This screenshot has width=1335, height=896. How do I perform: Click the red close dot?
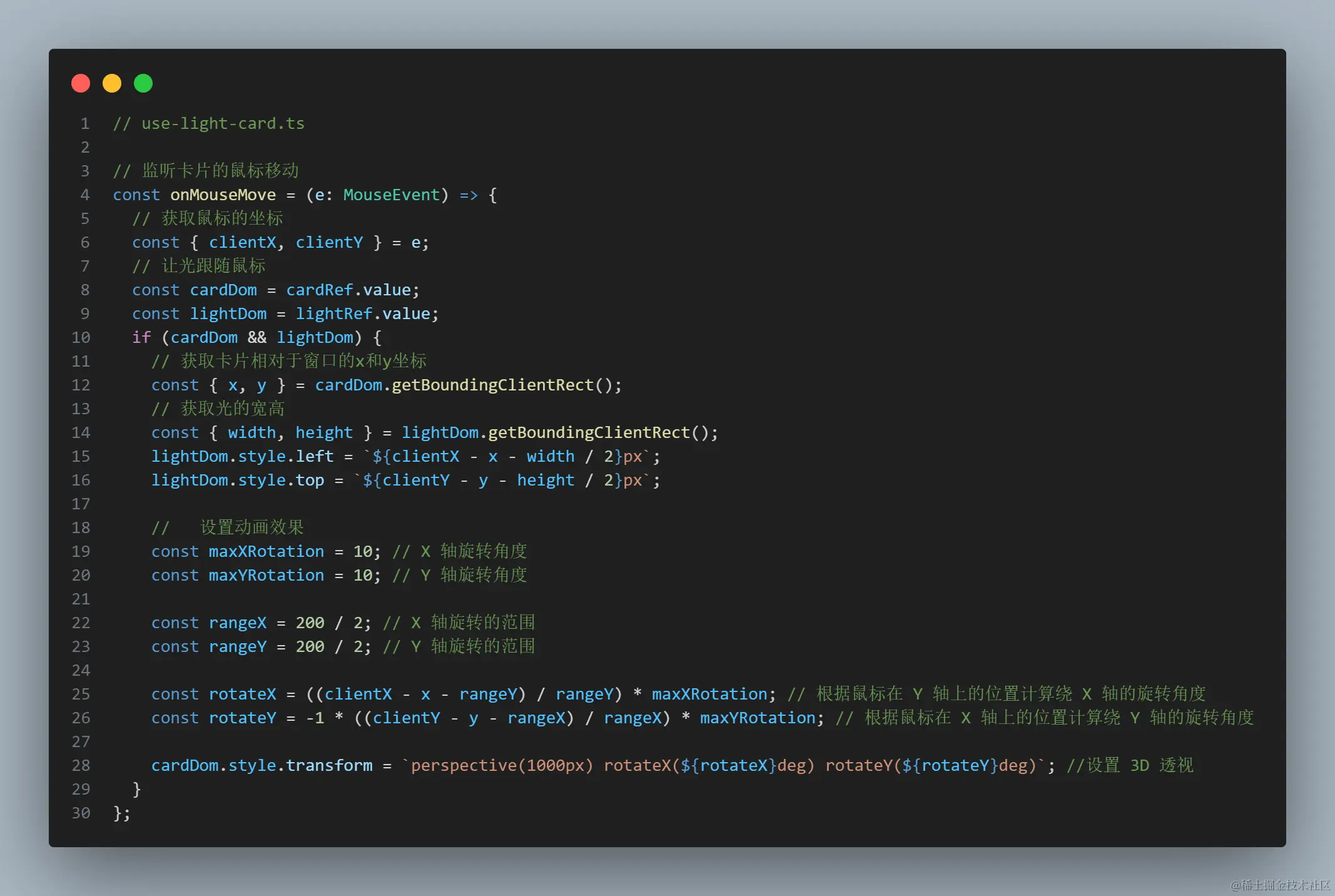point(81,83)
